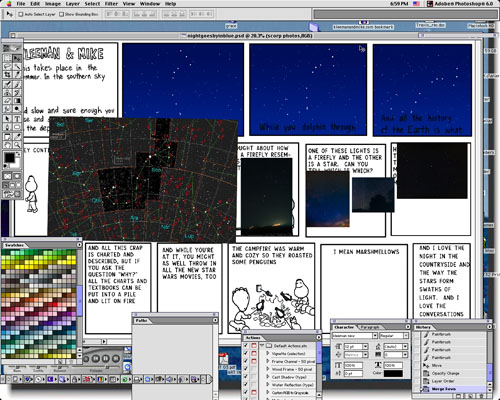Select the Eraser tool in the toolbox

point(7,100)
